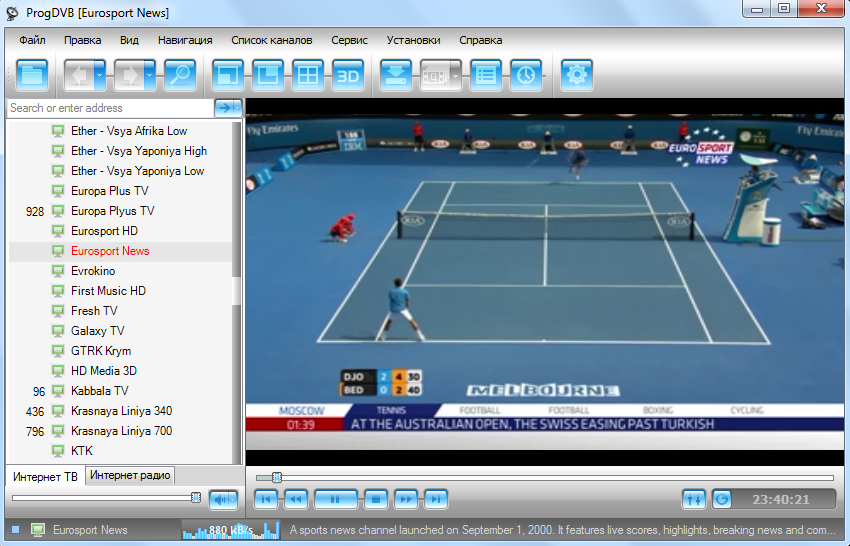Open the Навигация menu
The width and height of the screenshot is (850, 546).
(x=185, y=40)
